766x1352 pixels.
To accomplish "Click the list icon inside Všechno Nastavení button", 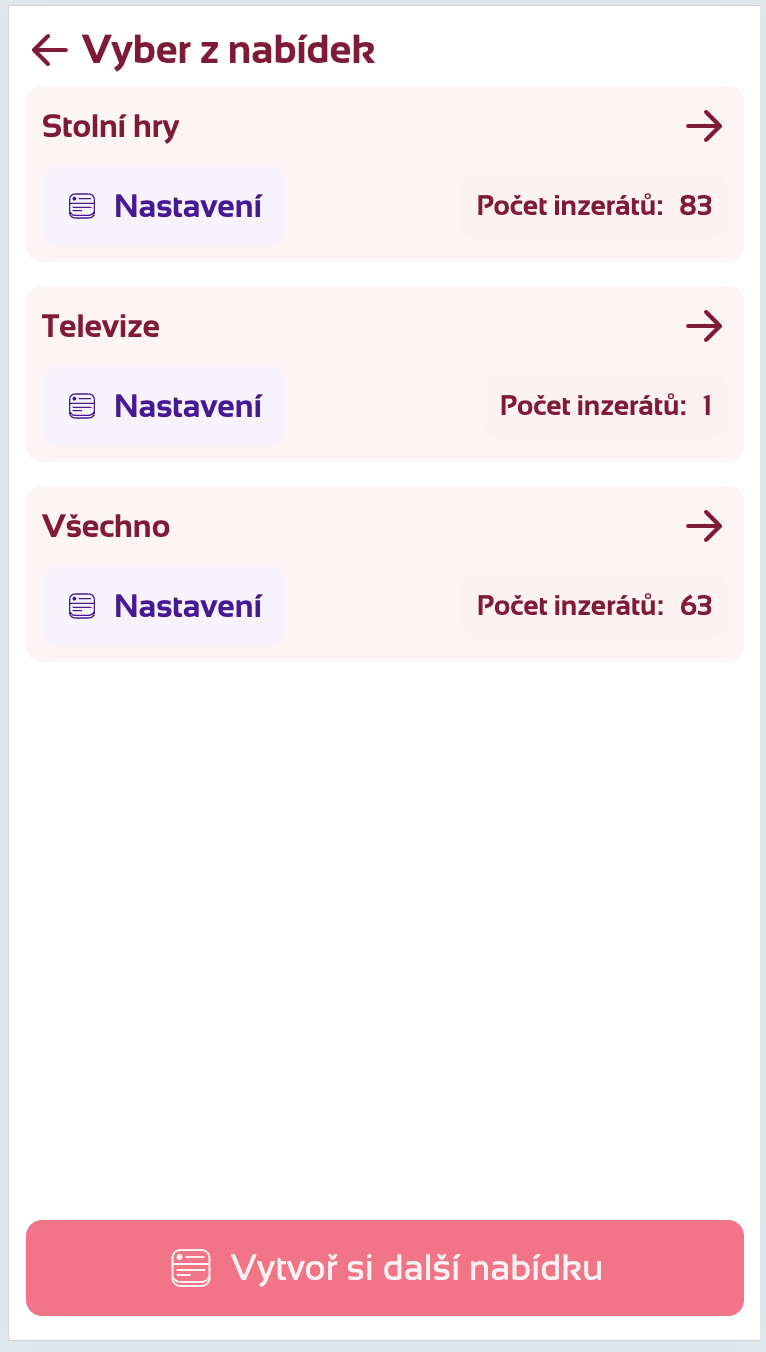I will pyautogui.click(x=80, y=606).
